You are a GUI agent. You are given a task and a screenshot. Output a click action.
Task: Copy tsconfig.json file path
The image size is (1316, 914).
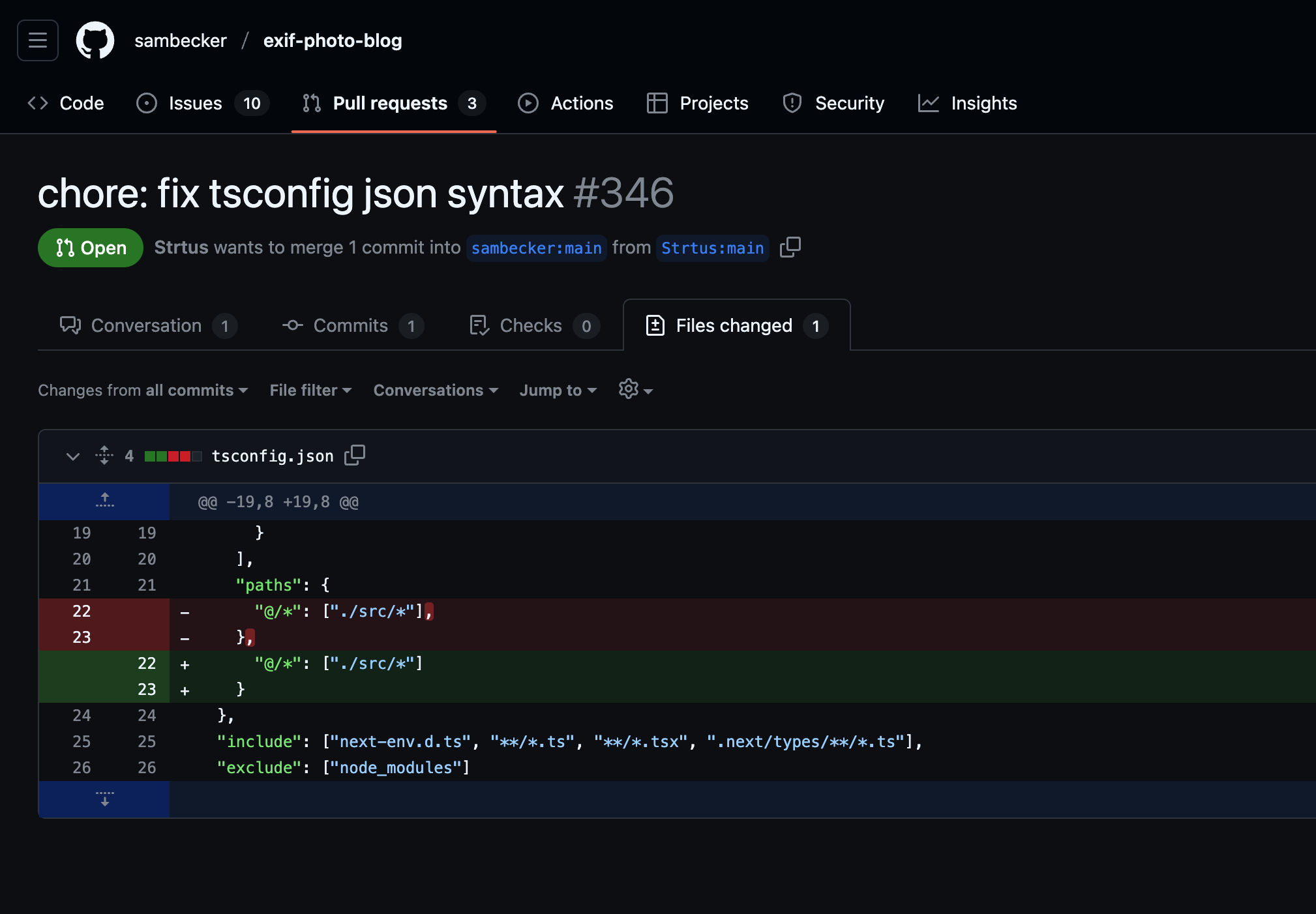click(355, 455)
